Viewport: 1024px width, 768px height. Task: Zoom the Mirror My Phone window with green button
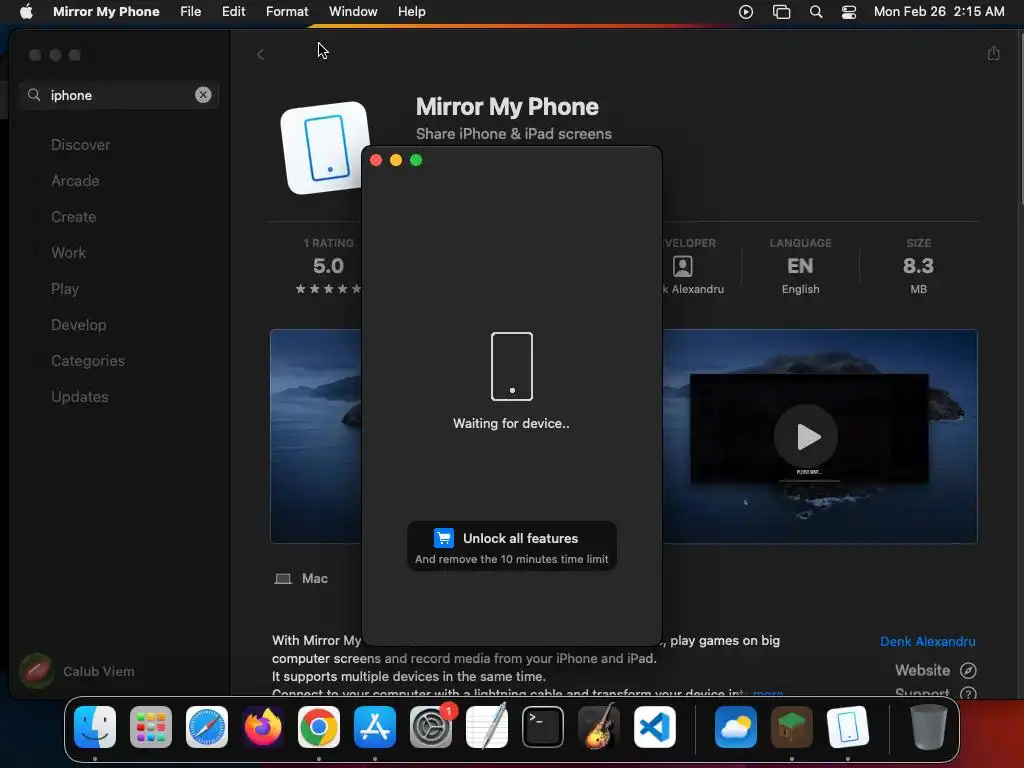(x=416, y=160)
